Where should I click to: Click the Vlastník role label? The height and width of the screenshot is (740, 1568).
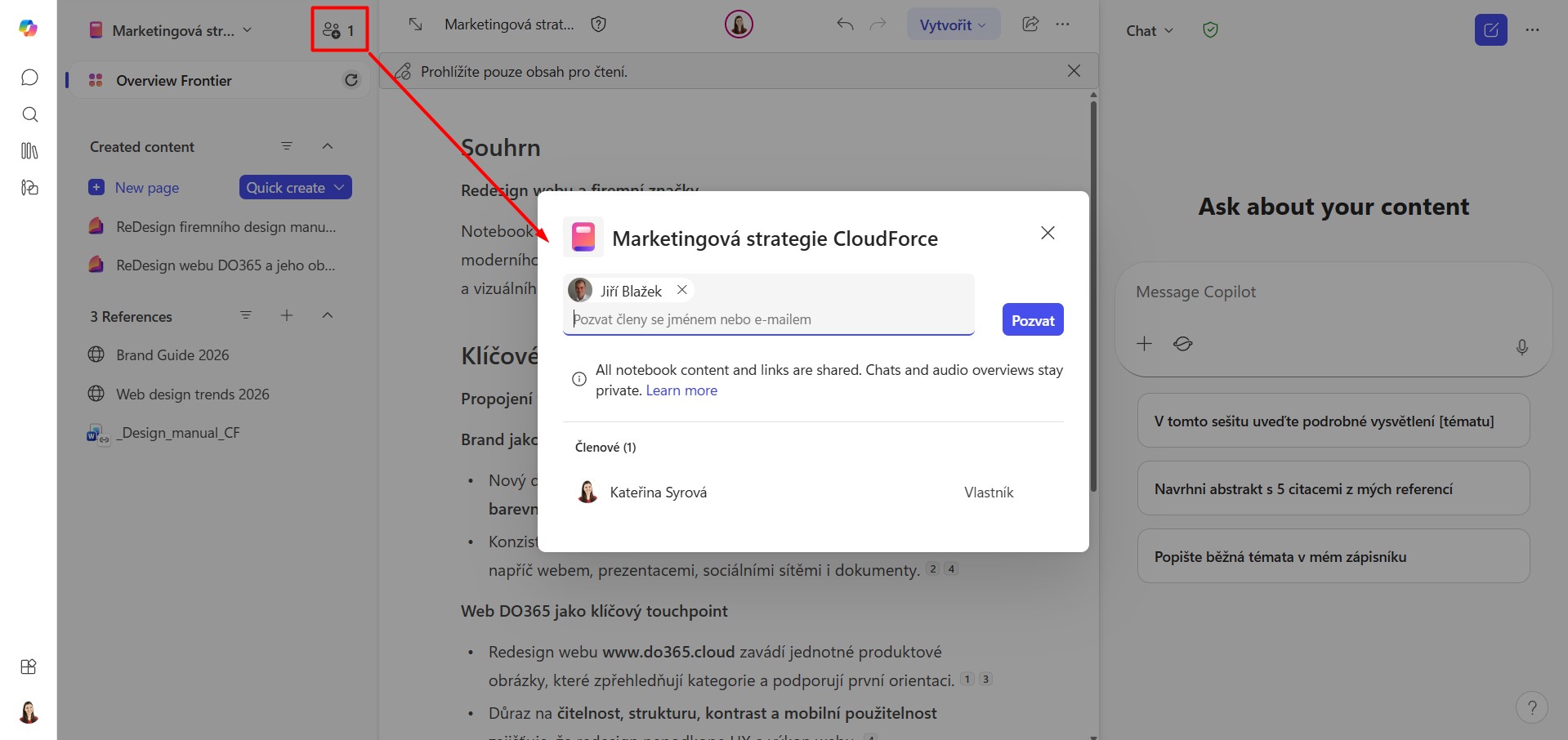tap(989, 493)
